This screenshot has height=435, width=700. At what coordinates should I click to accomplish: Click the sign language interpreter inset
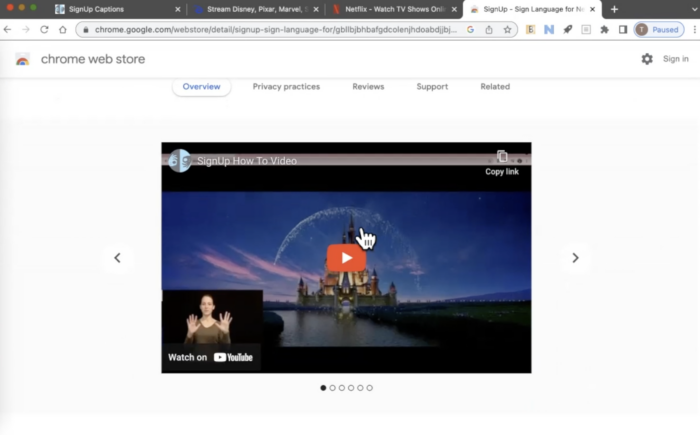tap(212, 317)
